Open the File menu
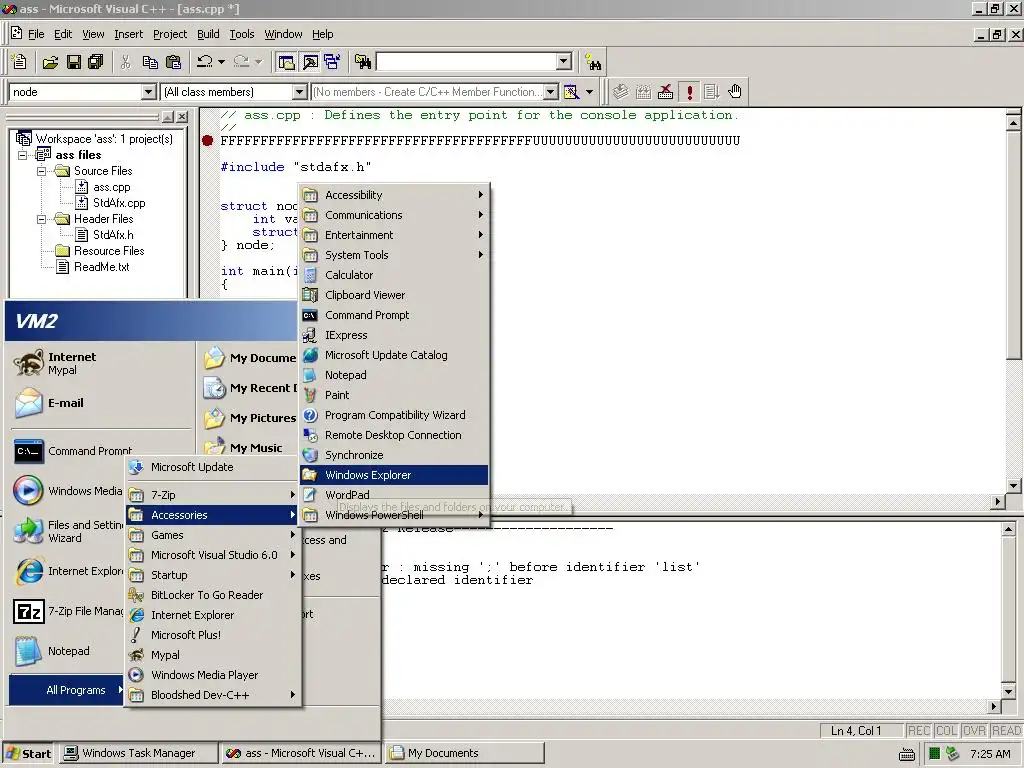This screenshot has width=1024, height=768. 36,34
